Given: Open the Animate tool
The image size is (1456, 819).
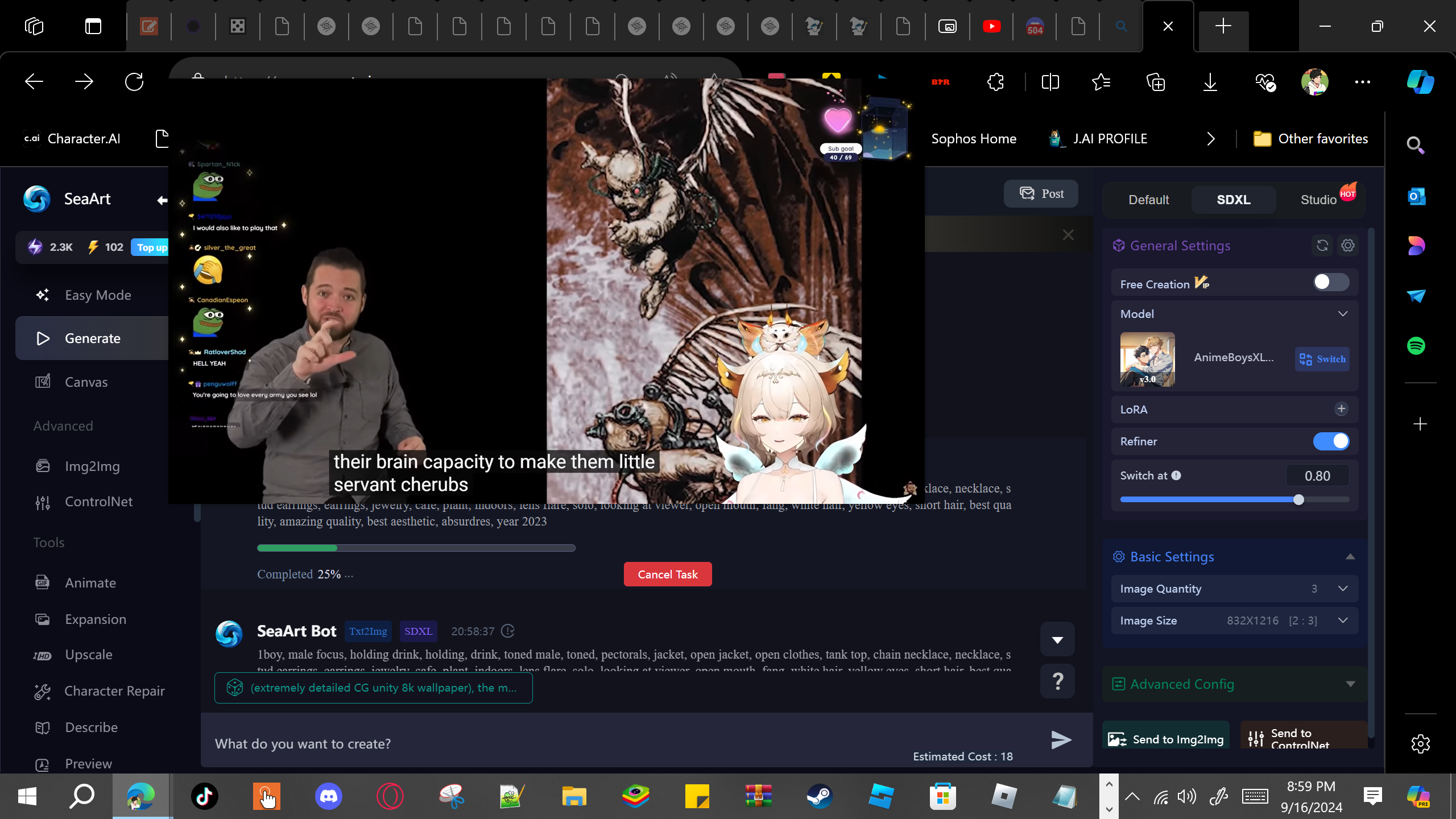Looking at the screenshot, I should point(90,583).
